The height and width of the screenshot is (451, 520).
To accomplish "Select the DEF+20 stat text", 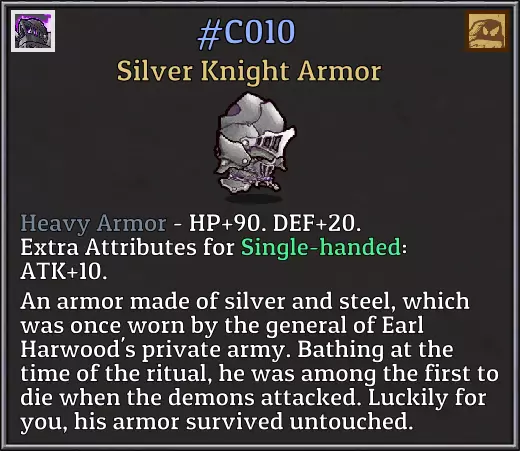I will pos(317,223).
